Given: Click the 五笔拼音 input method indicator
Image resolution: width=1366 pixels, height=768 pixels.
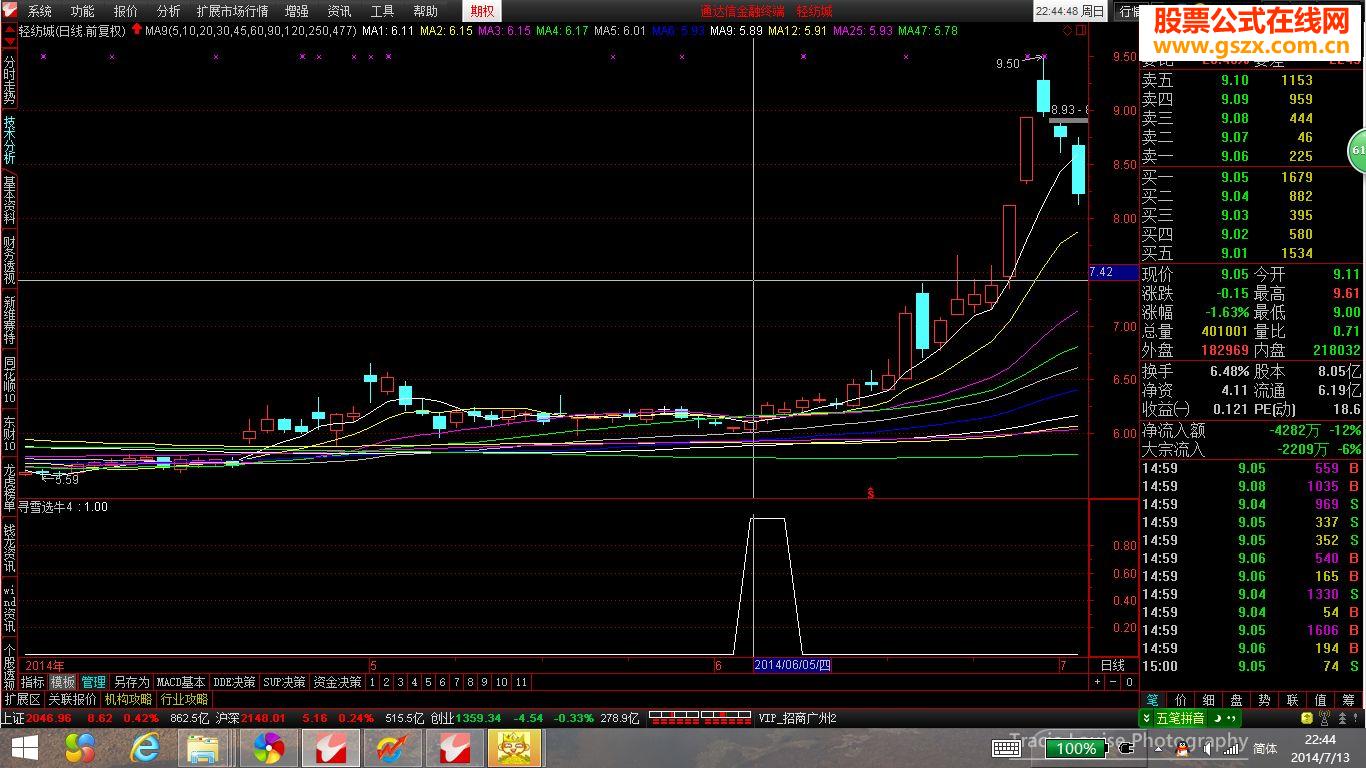Looking at the screenshot, I should pos(1181,718).
